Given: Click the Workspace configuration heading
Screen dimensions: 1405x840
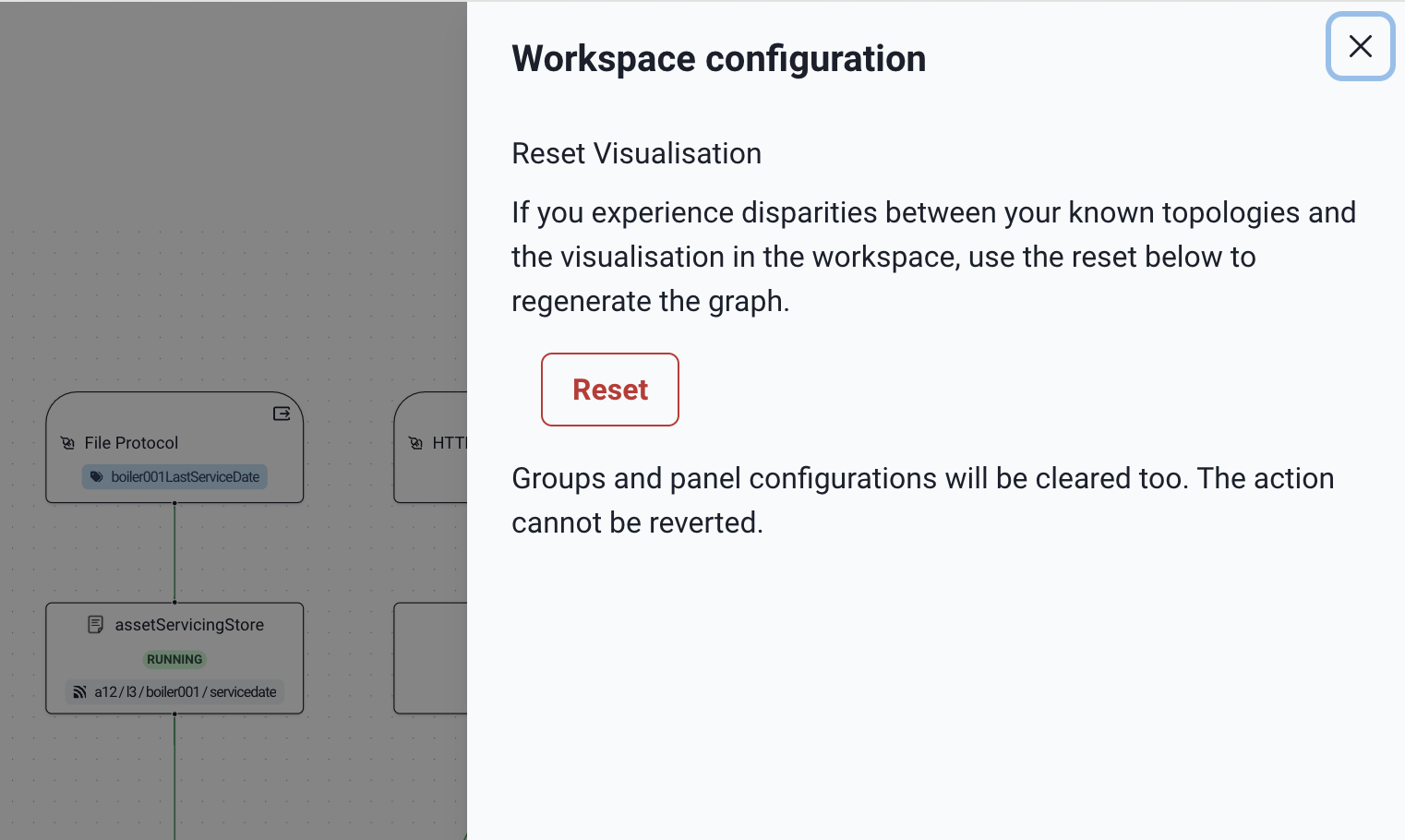Looking at the screenshot, I should coord(718,59).
